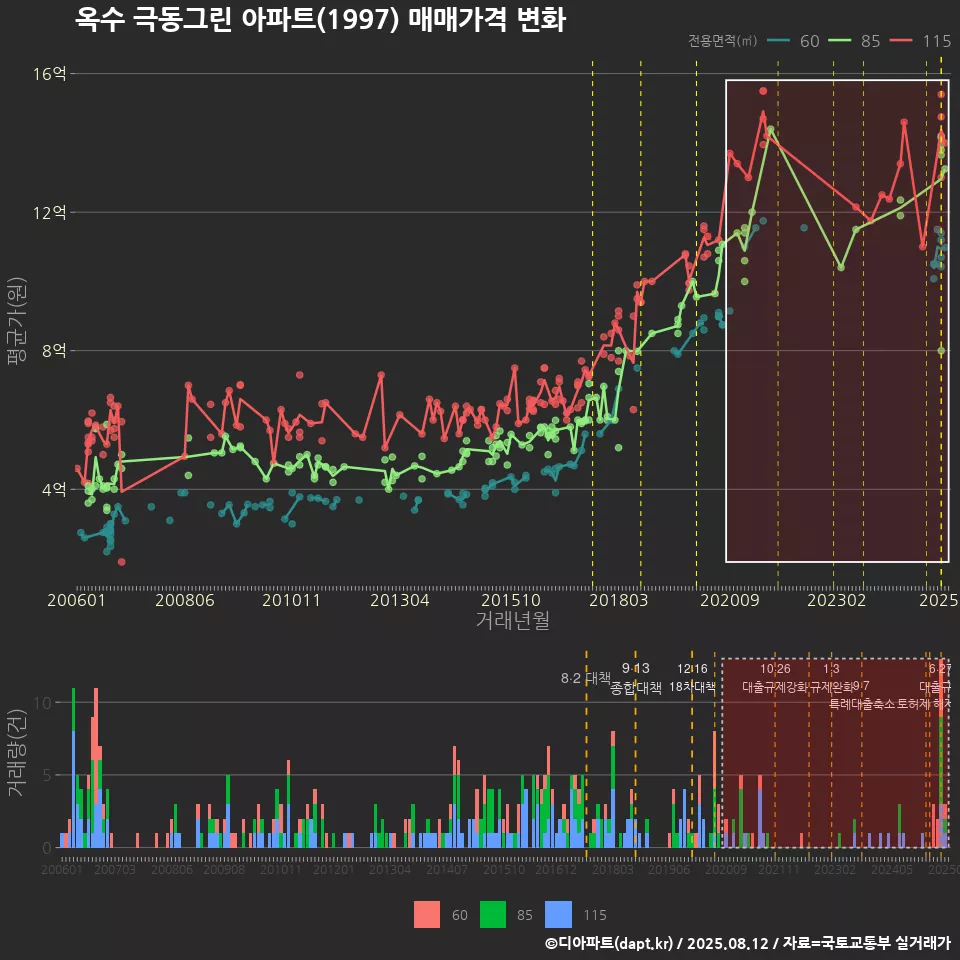This screenshot has height=960, width=960.
Task: Click the highest red data point above 15억
Action: 763,91
